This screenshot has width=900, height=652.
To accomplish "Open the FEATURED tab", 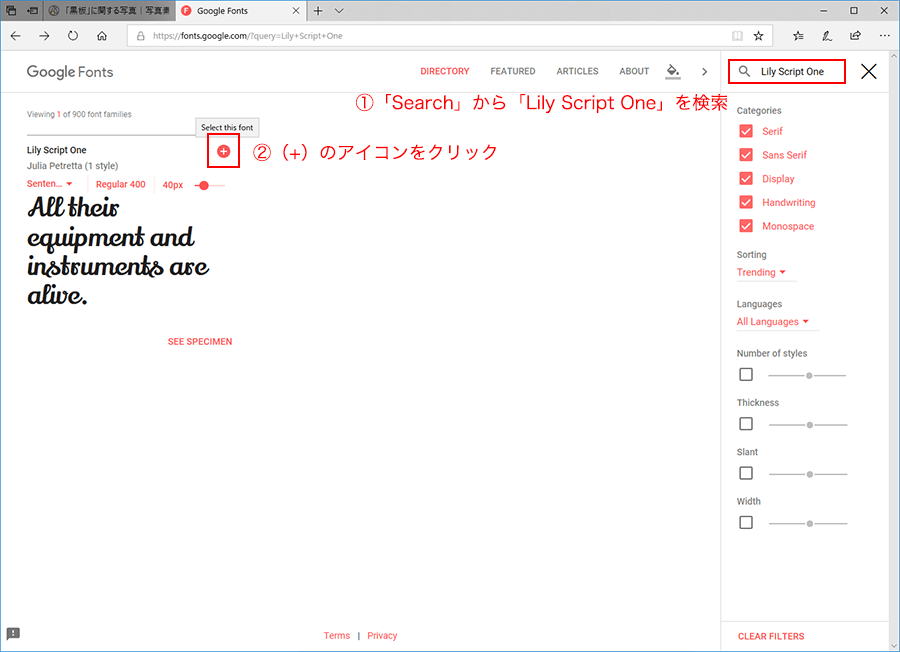I will coord(513,71).
